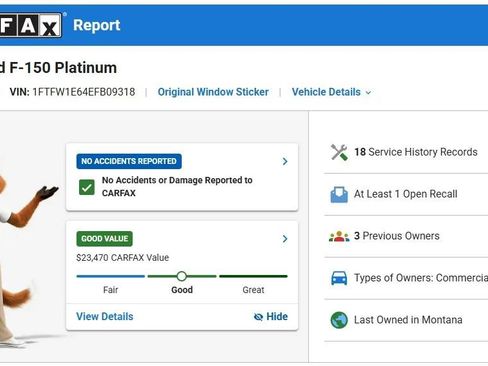Click the previous owners people icon
488x366 pixels.
339,236
